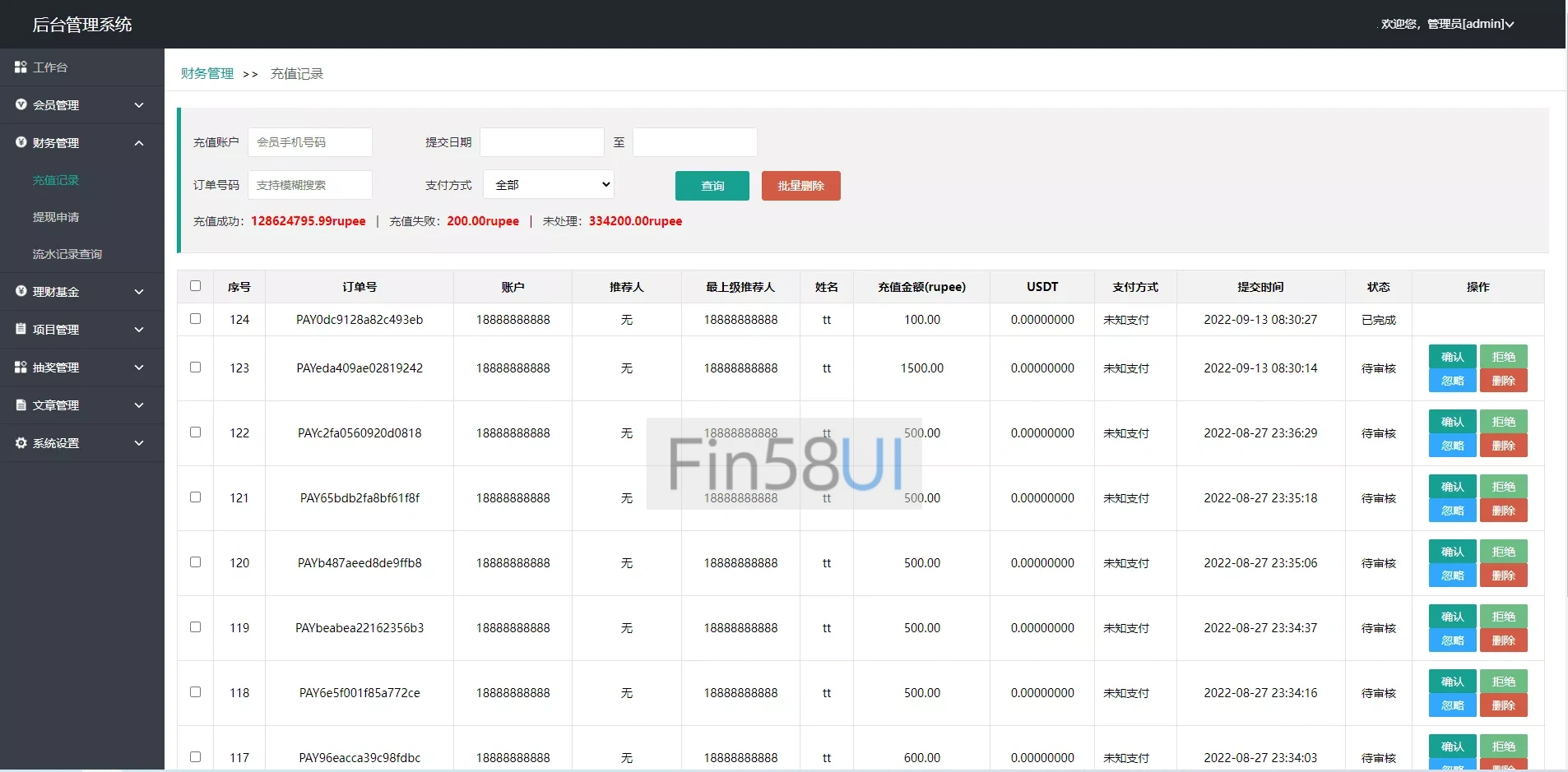The height and width of the screenshot is (772, 1568).
Task: Open the admin user dropdown menu
Action: pyautogui.click(x=1447, y=24)
